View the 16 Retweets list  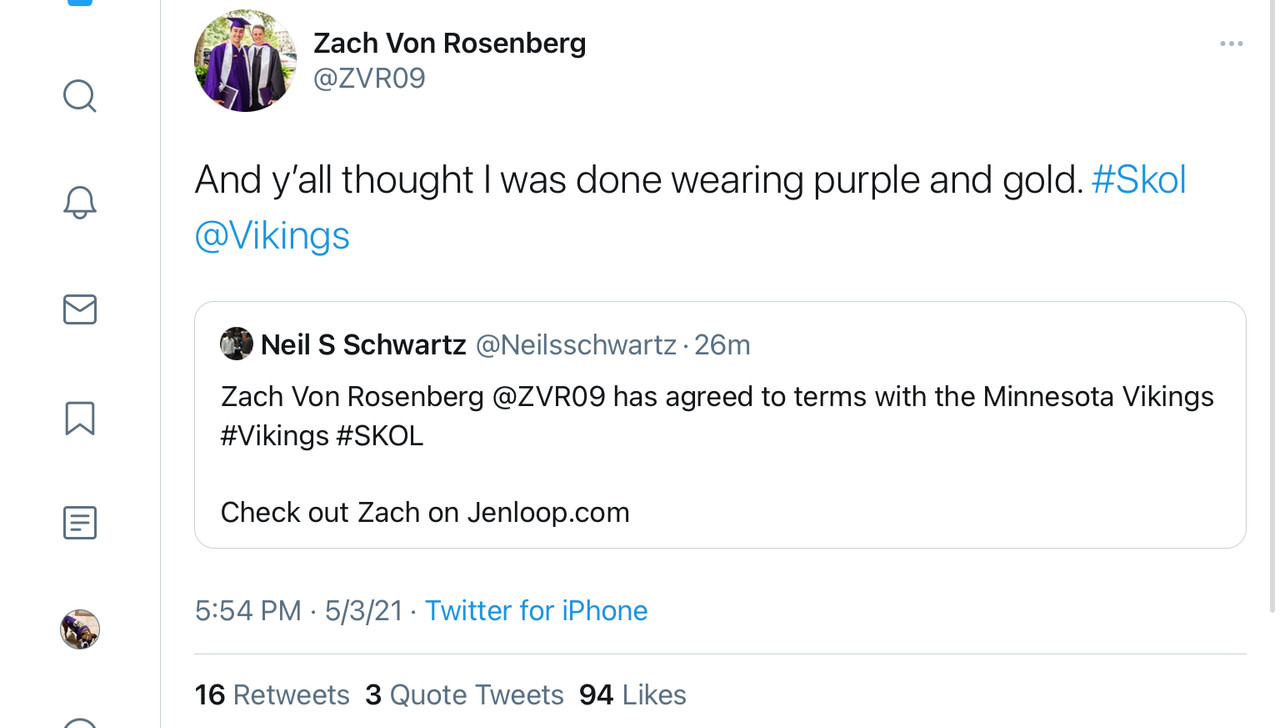click(x=272, y=694)
